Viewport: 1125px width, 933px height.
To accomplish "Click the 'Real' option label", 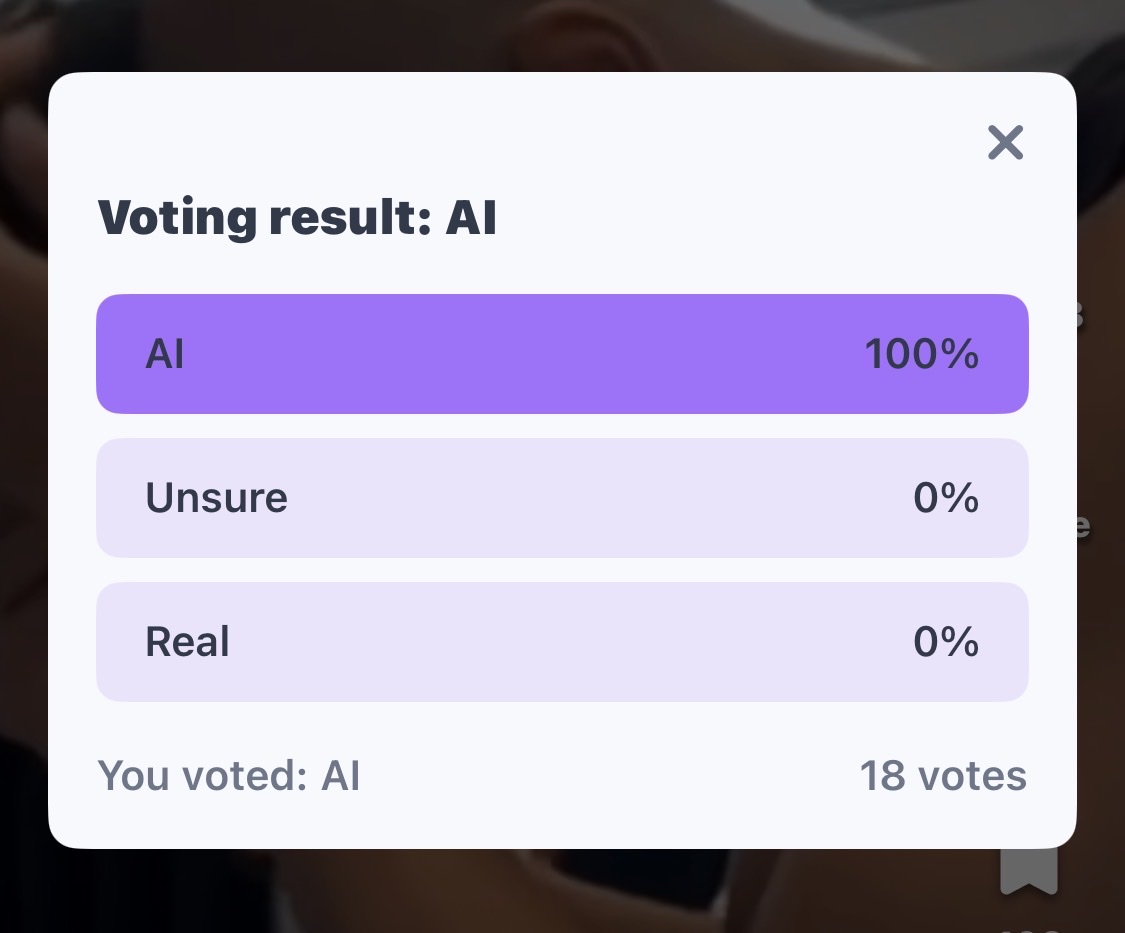I will [188, 642].
